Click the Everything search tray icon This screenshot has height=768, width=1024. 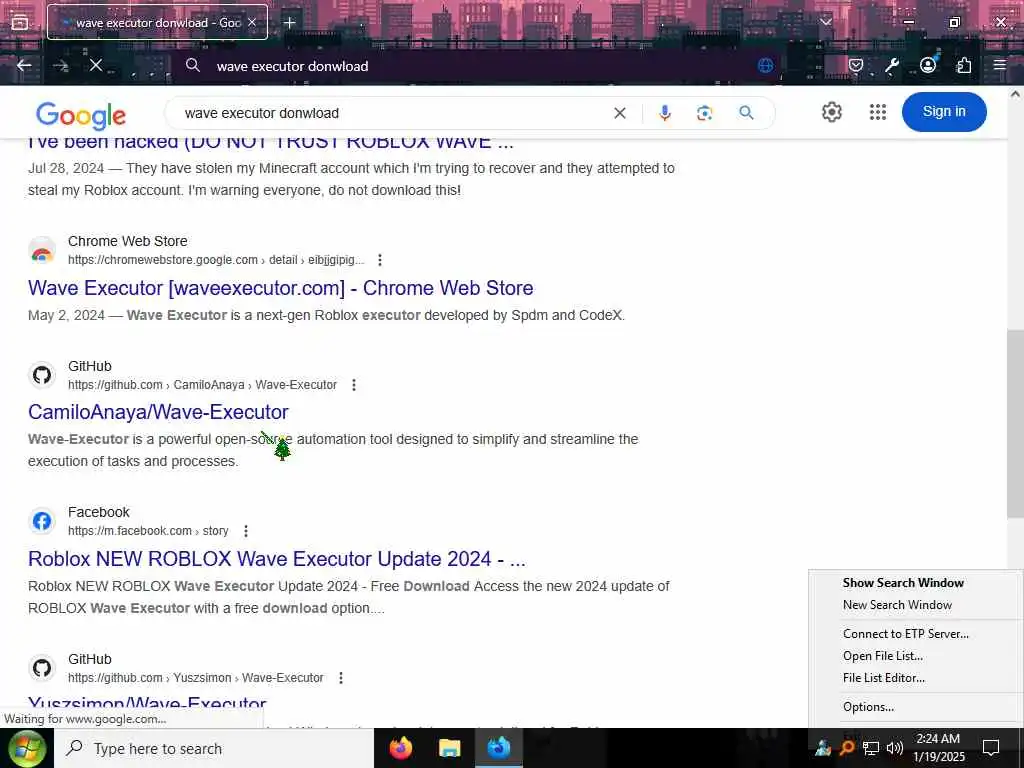[847, 748]
